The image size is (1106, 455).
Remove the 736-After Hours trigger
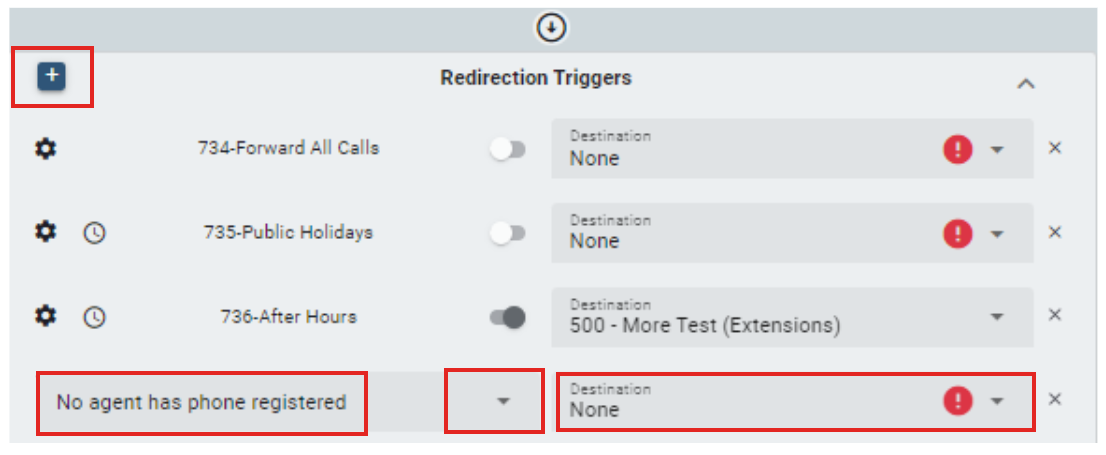[x=1054, y=315]
